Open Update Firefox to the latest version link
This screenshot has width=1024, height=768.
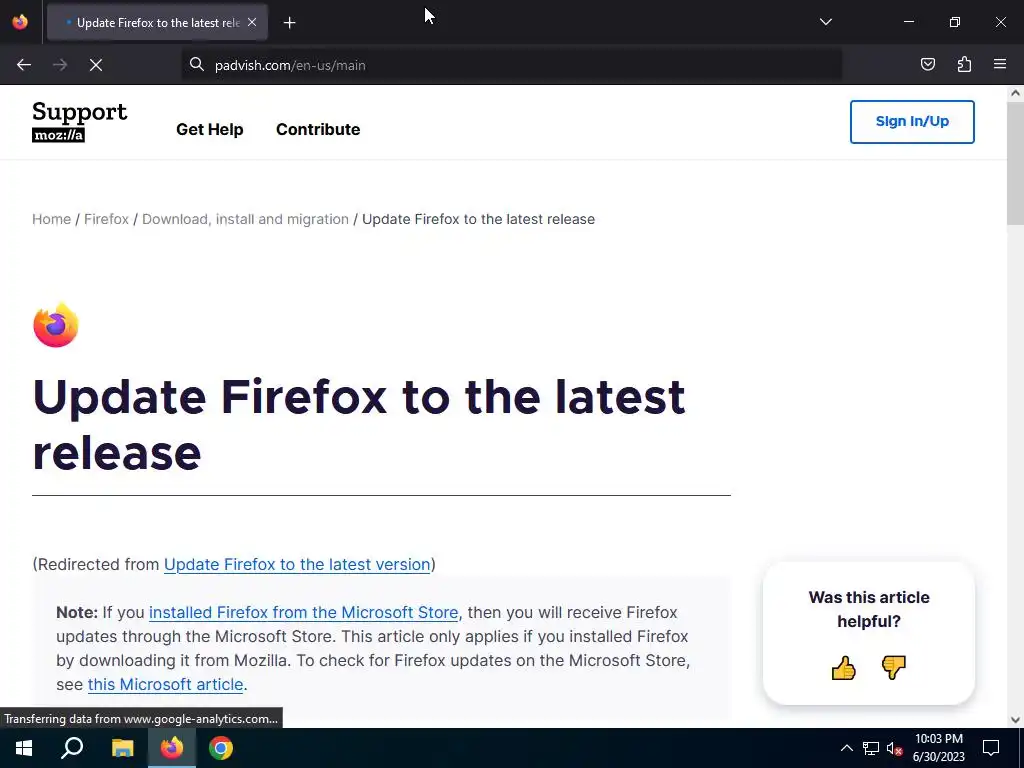tap(297, 564)
